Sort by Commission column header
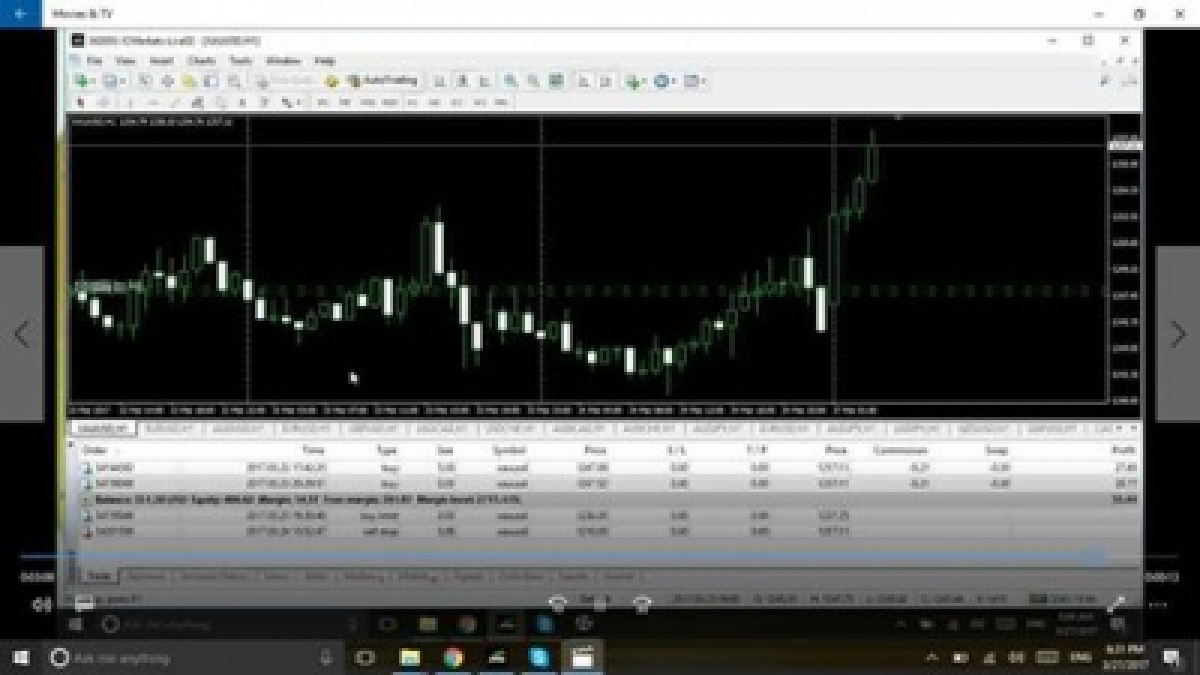 pos(900,450)
